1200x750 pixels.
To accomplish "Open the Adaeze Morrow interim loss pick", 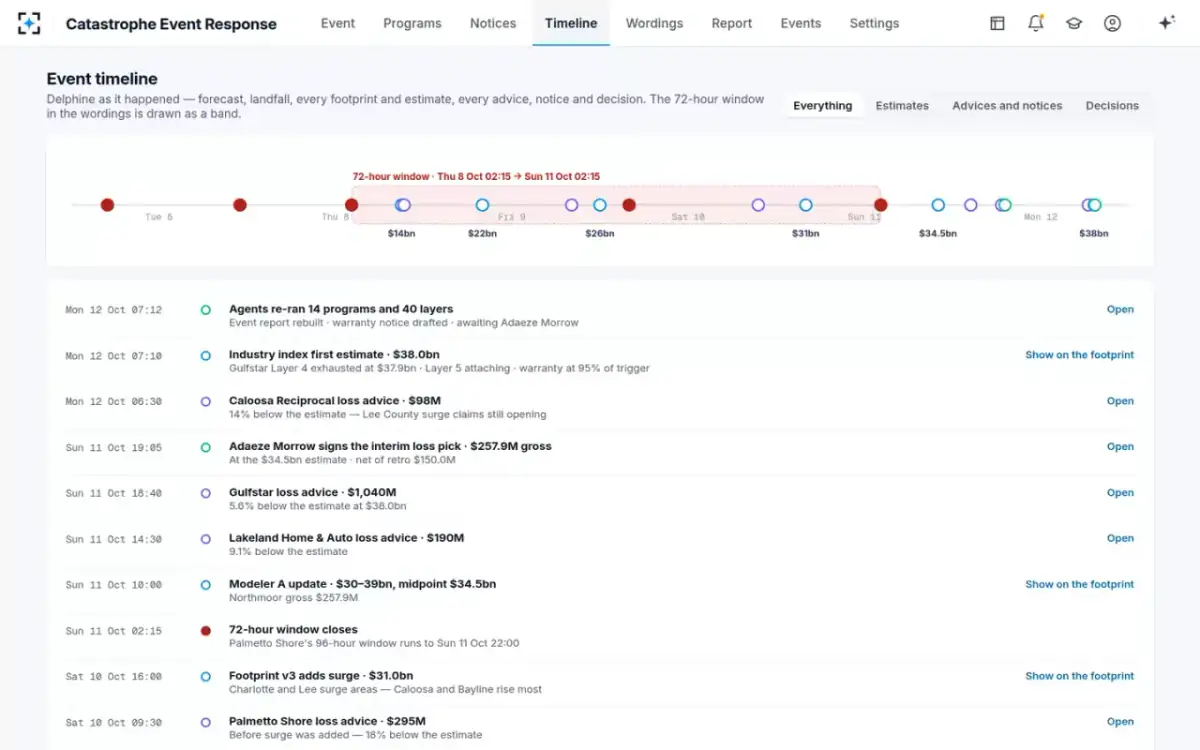I will point(1120,447).
